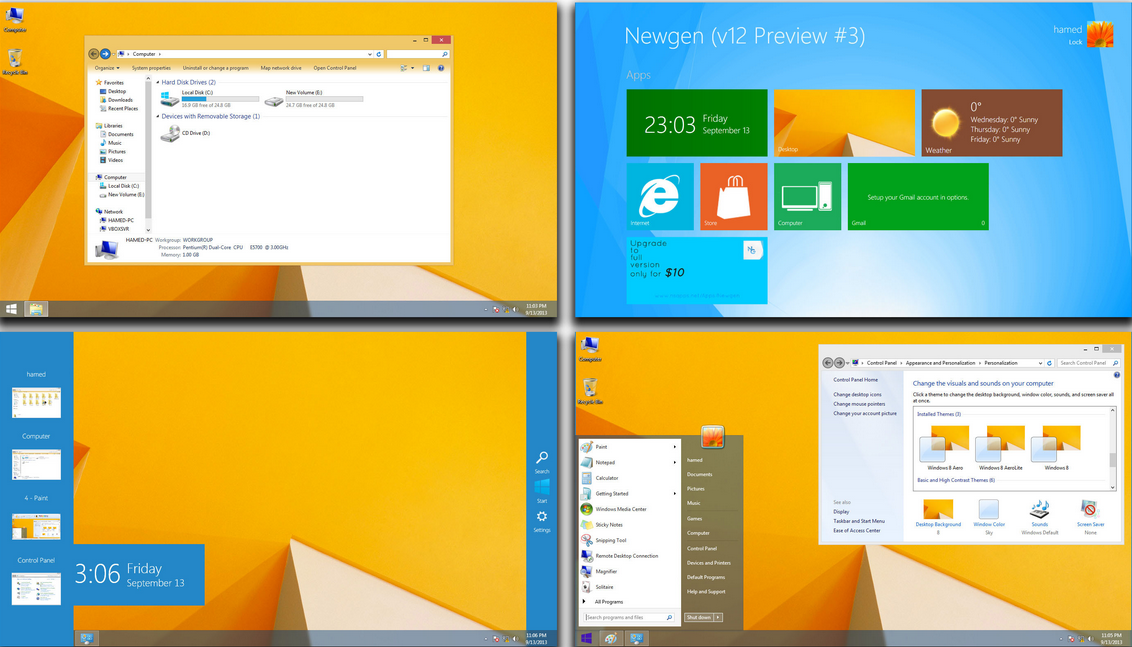Collapse the Hard Disk Drives group
The width and height of the screenshot is (1132, 647).
[x=158, y=82]
